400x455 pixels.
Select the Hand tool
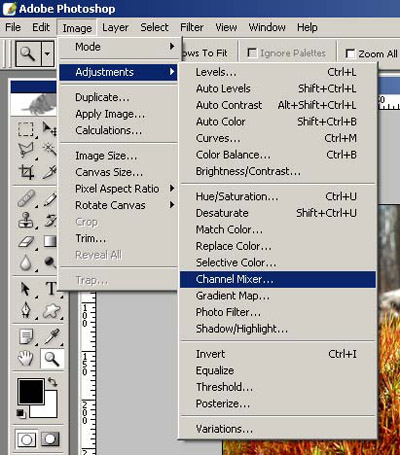[x=25, y=359]
